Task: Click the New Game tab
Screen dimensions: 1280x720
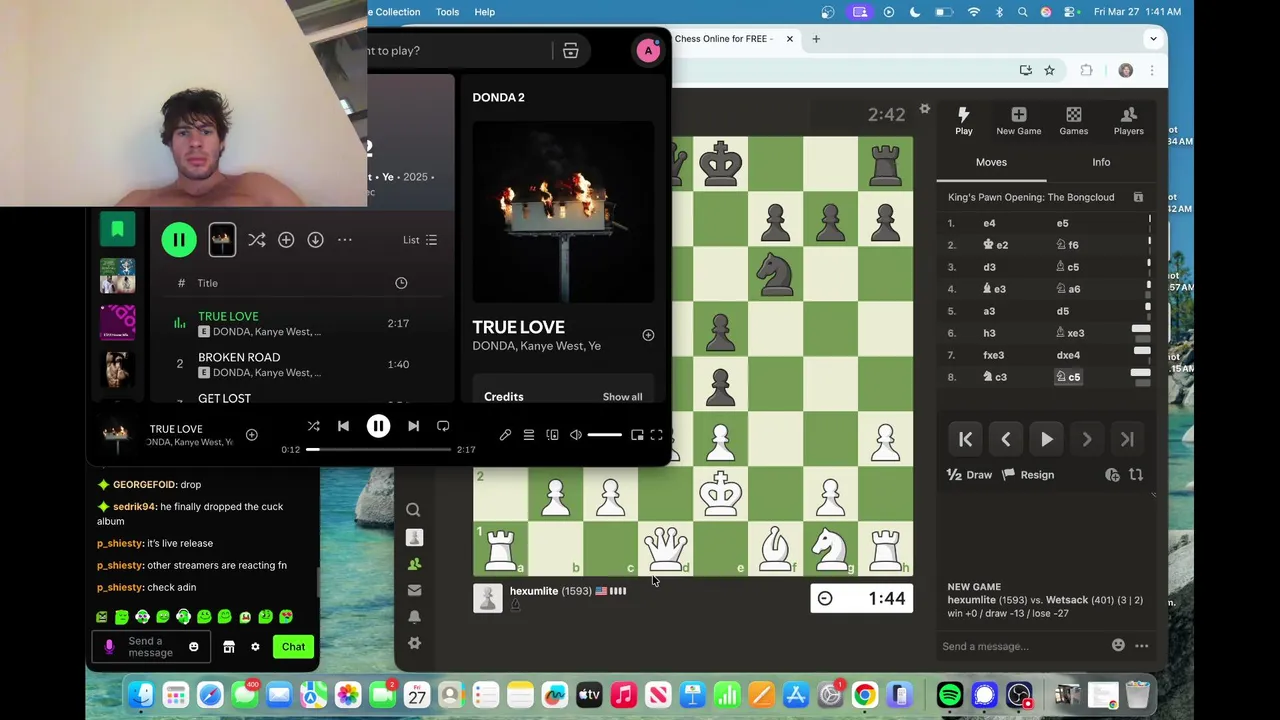Action: point(1018,121)
